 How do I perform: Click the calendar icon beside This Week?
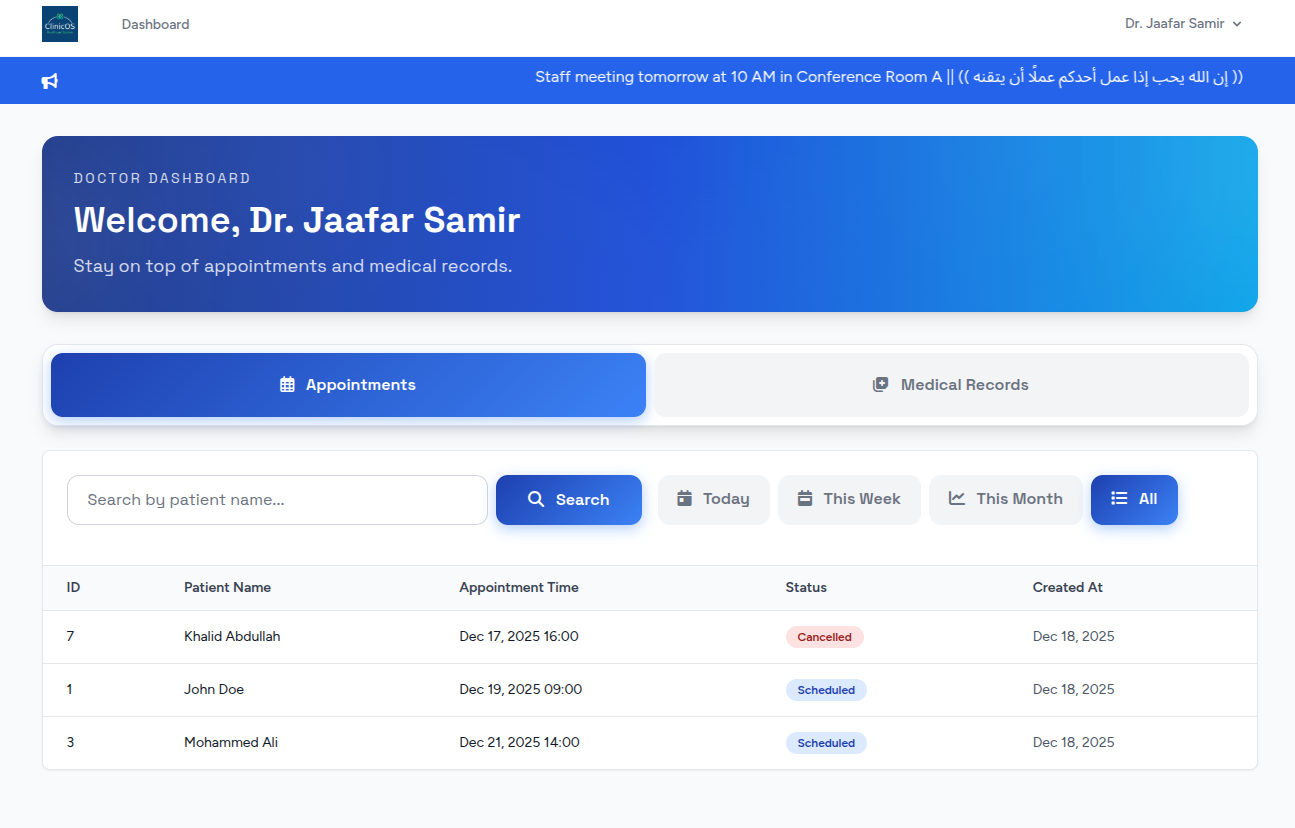[x=805, y=499]
